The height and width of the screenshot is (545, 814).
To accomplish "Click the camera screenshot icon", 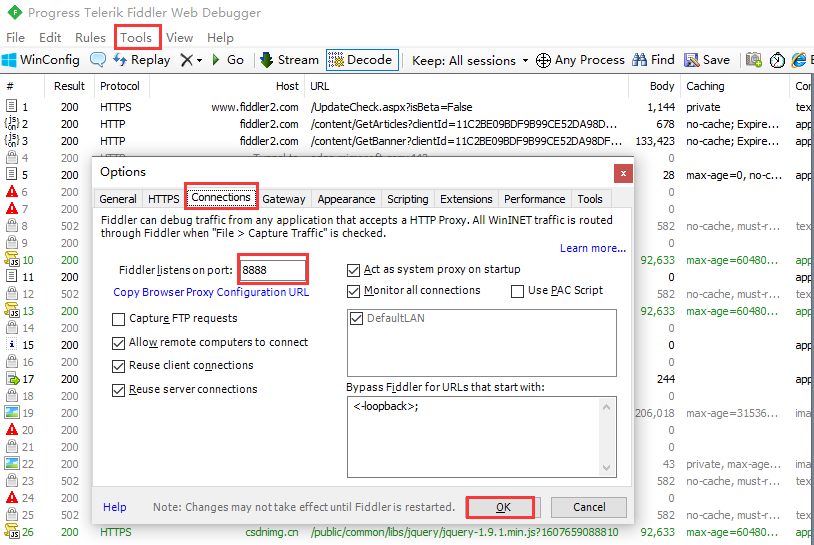I will pos(753,60).
